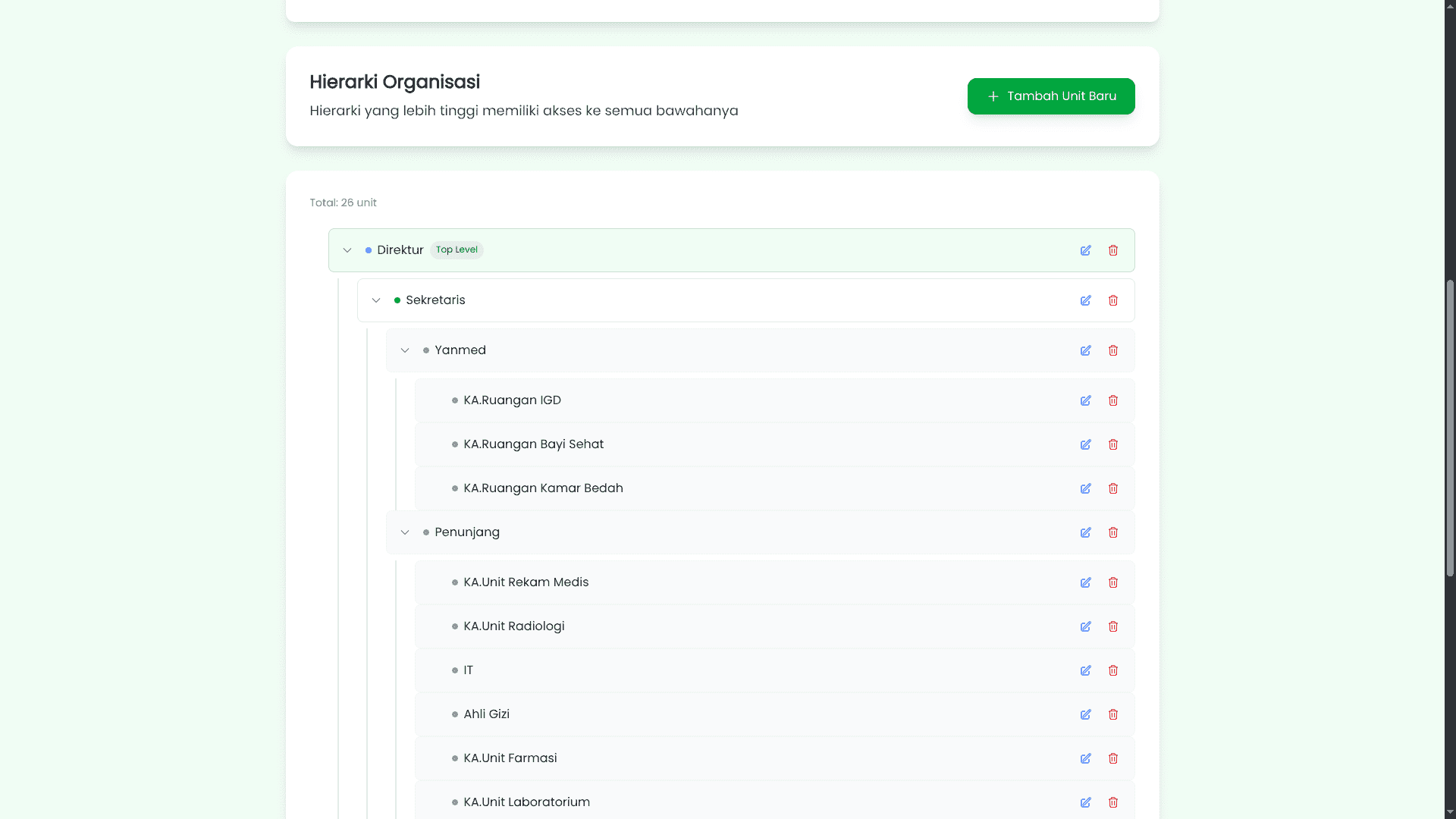The height and width of the screenshot is (819, 1456).
Task: Edit the Yanmed unit
Action: (x=1086, y=350)
